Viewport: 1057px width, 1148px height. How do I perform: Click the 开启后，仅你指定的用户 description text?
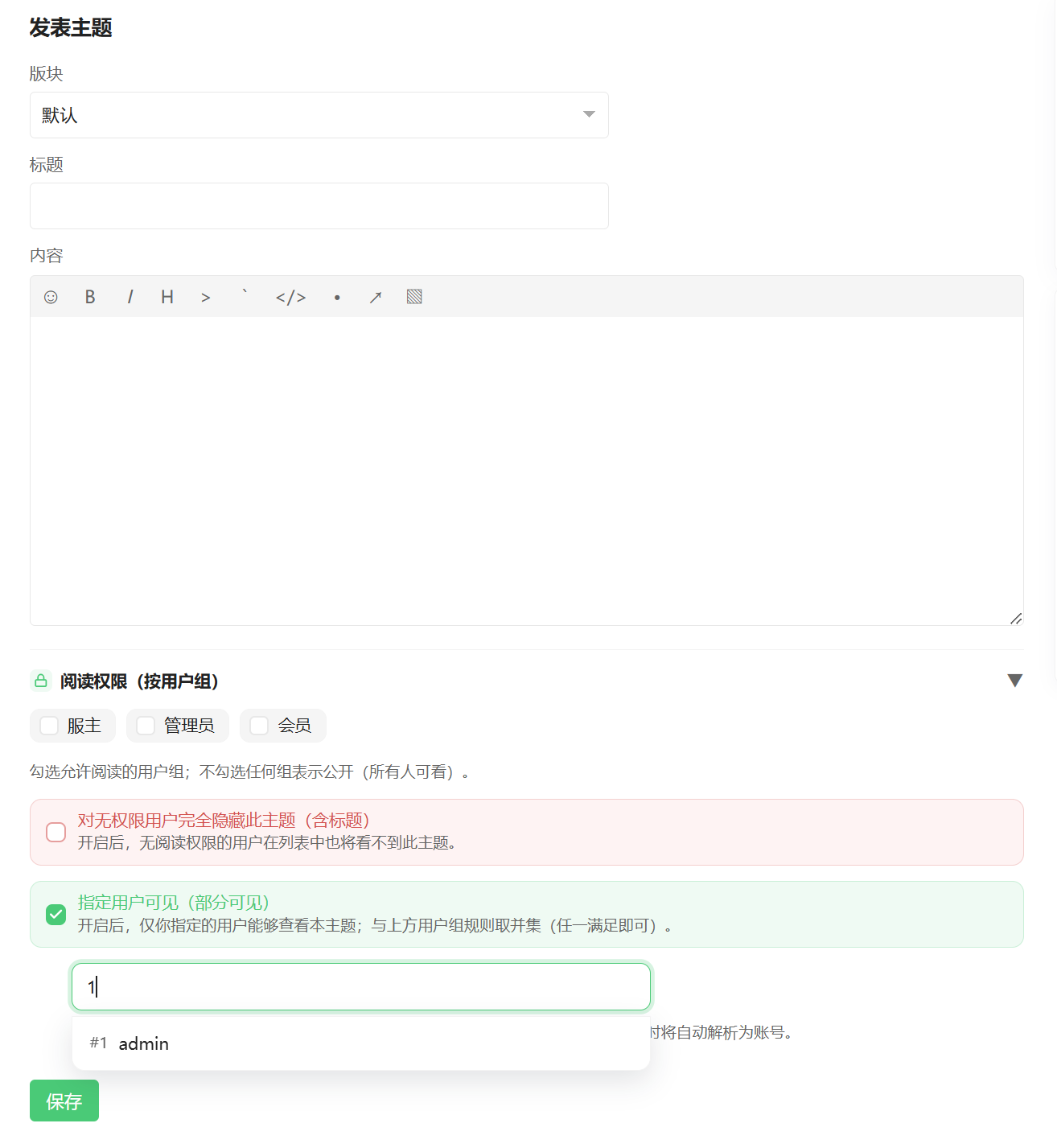375,926
